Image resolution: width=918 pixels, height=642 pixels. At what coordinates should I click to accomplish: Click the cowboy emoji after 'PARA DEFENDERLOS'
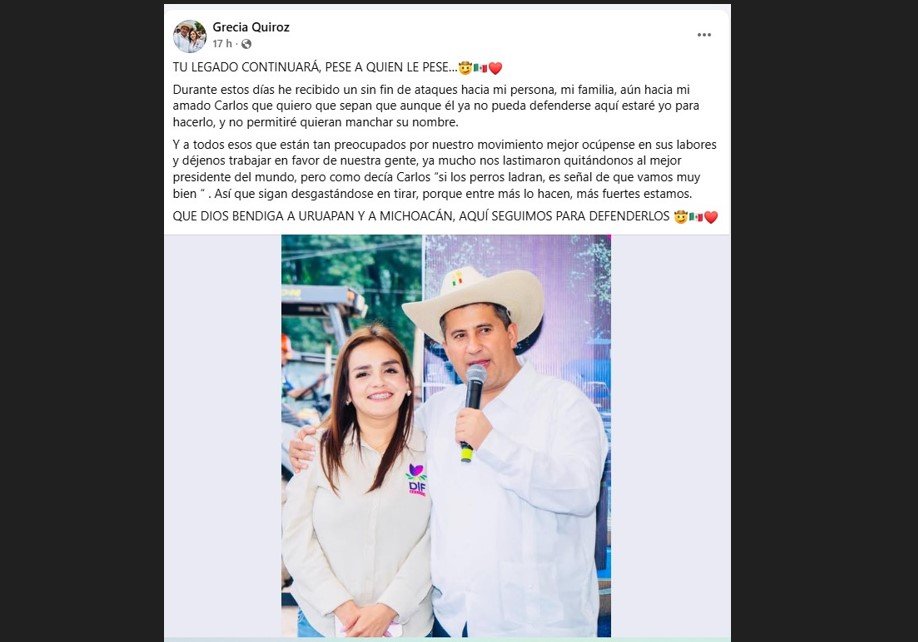coord(680,217)
